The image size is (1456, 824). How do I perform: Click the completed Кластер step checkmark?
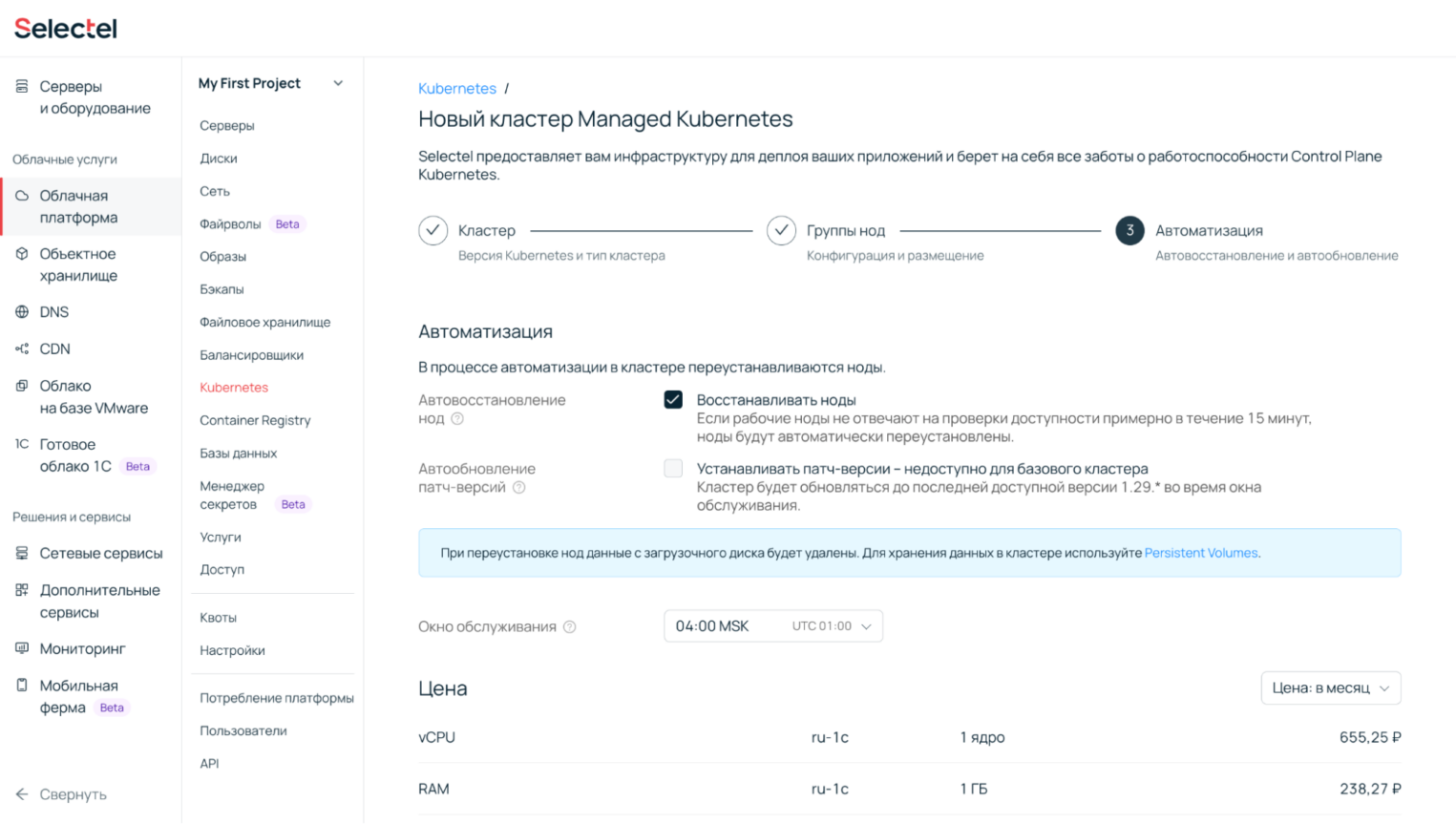coord(433,231)
